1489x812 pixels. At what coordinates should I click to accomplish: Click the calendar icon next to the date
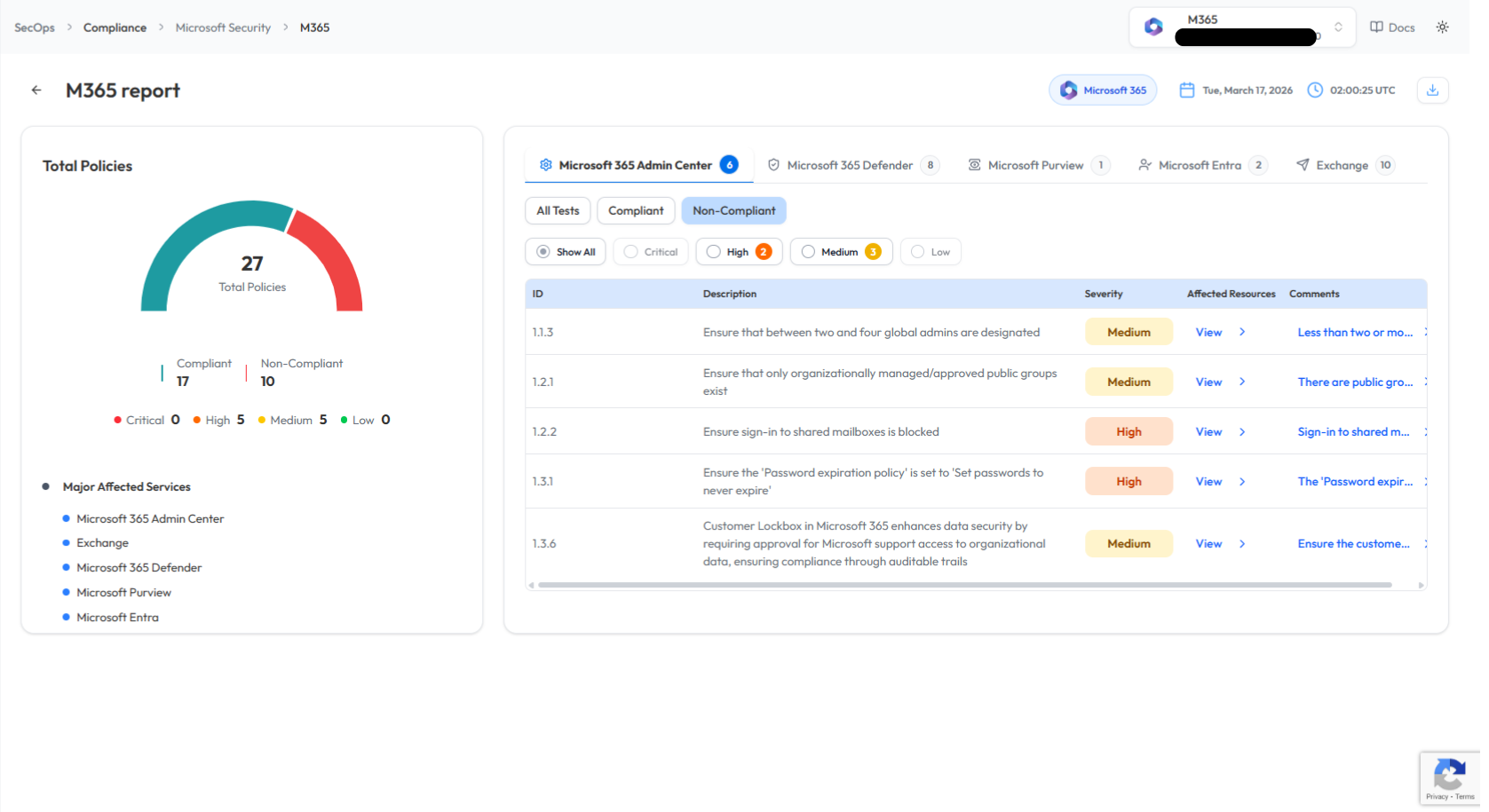pyautogui.click(x=1186, y=90)
